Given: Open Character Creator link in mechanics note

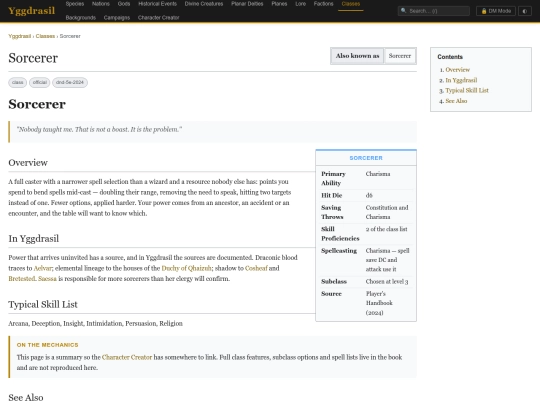Looking at the screenshot, I should click(x=127, y=357).
